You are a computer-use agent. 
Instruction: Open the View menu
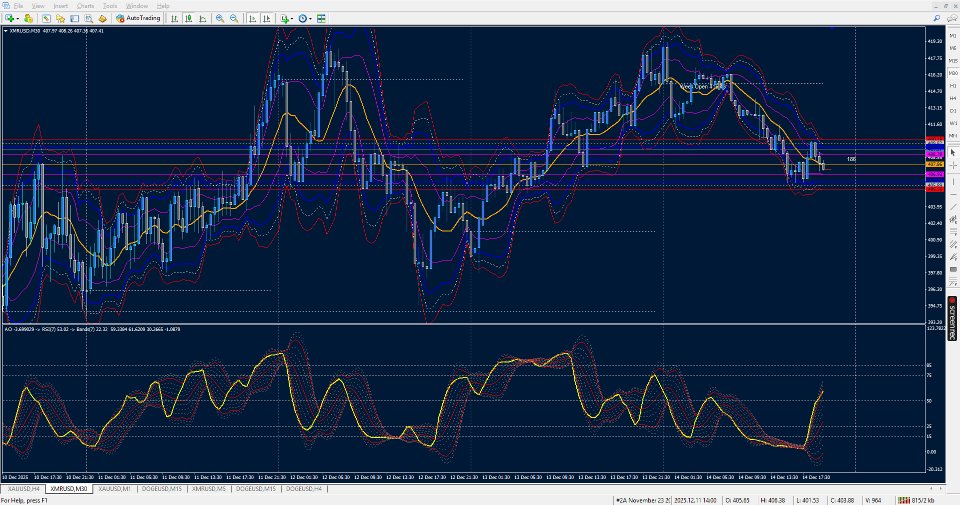pos(38,6)
